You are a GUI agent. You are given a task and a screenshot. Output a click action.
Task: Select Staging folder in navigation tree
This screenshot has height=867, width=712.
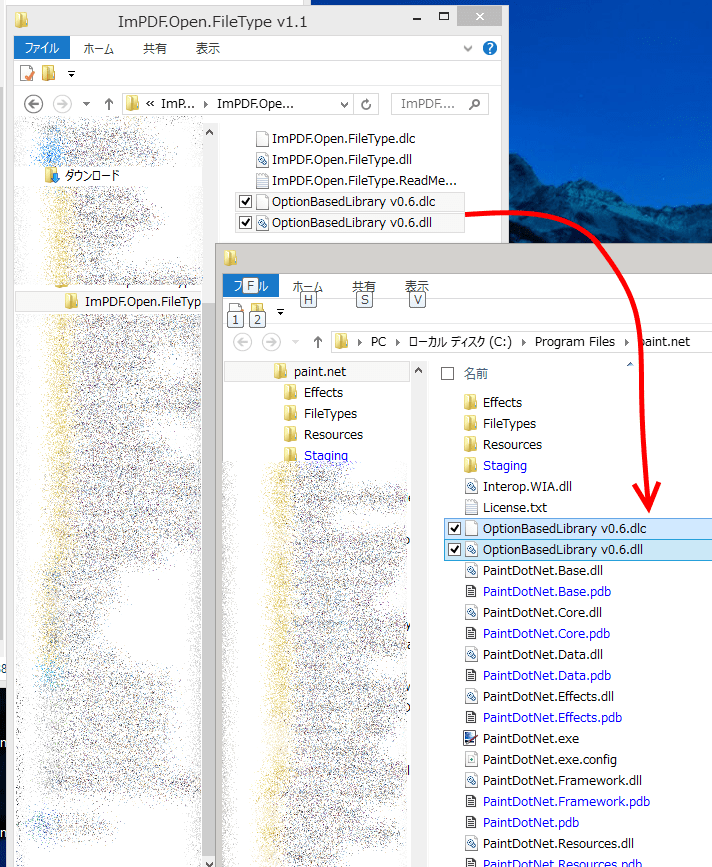326,456
